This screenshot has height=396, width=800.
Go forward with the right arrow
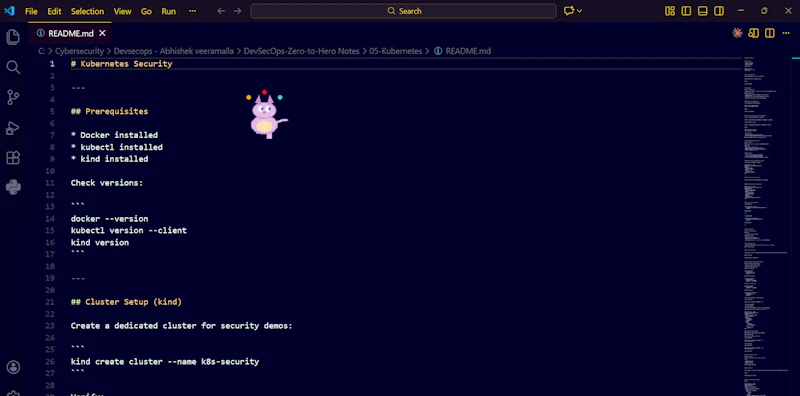[x=237, y=11]
